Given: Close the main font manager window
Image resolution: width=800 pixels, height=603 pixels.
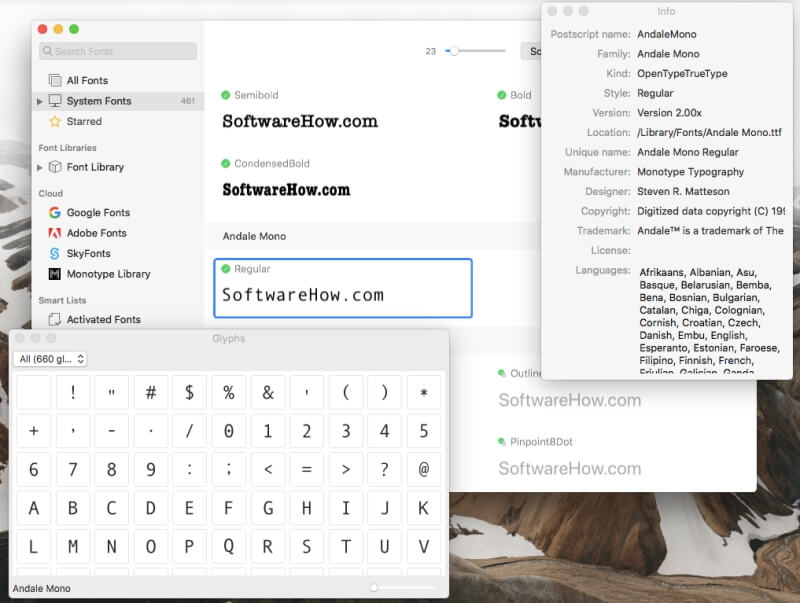Looking at the screenshot, I should 43,29.
